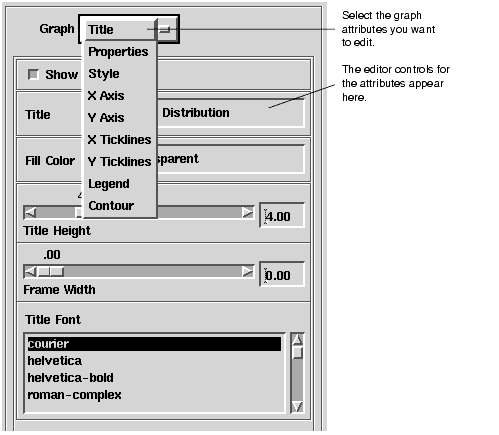499x435 pixels.
Task: Click the Frame Width slider right arrow
Action: point(248,272)
